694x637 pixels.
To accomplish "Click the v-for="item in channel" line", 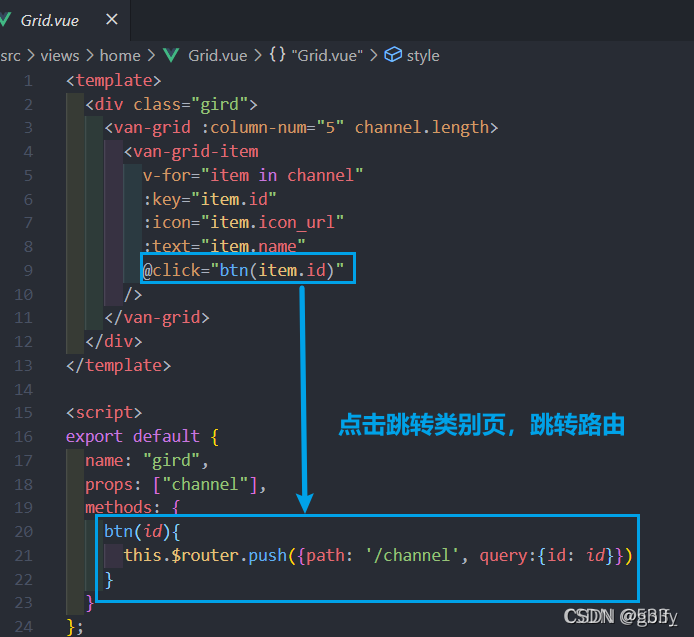I will [x=253, y=175].
